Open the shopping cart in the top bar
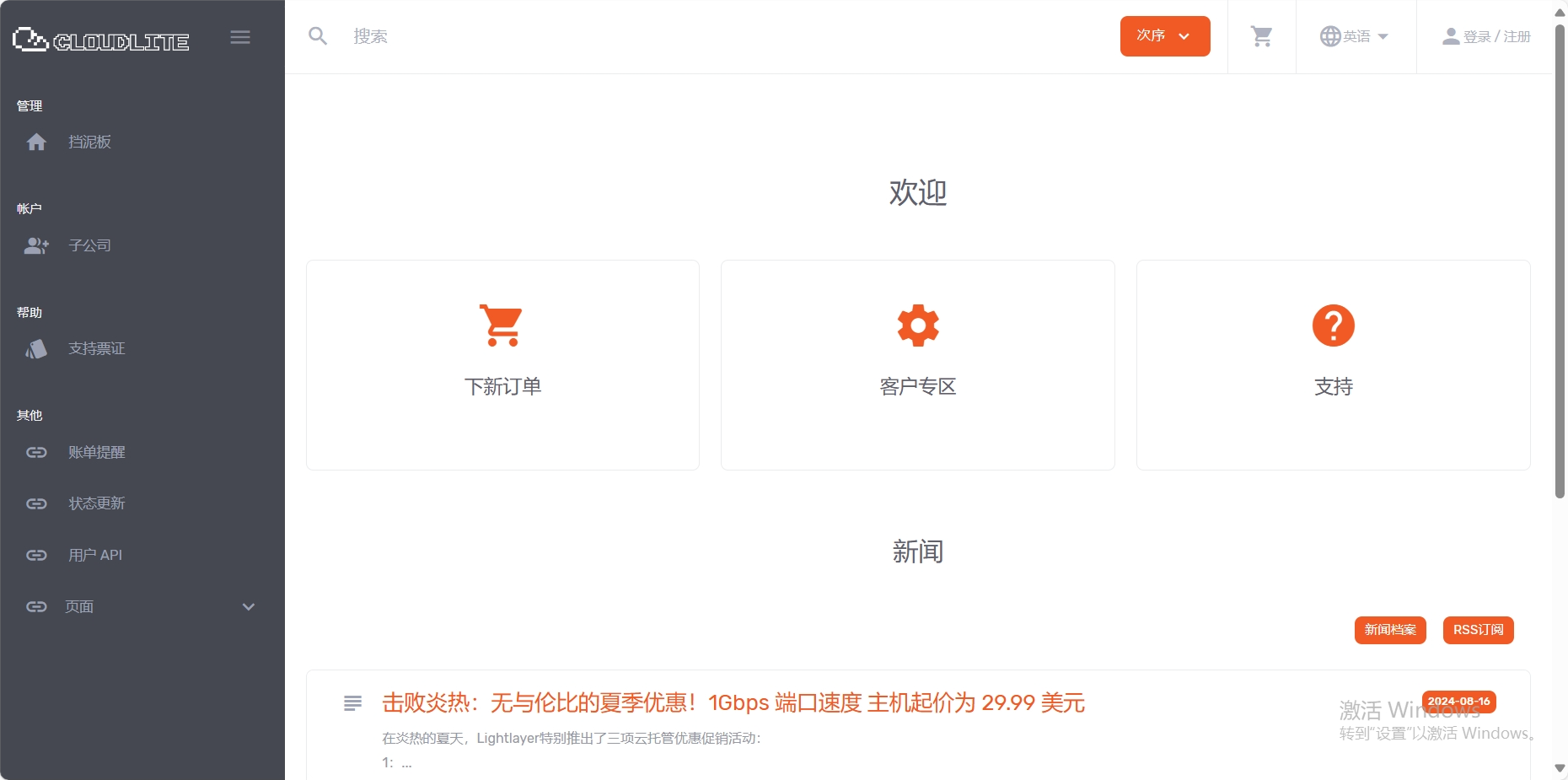Viewport: 1568px width, 780px height. click(x=1261, y=35)
